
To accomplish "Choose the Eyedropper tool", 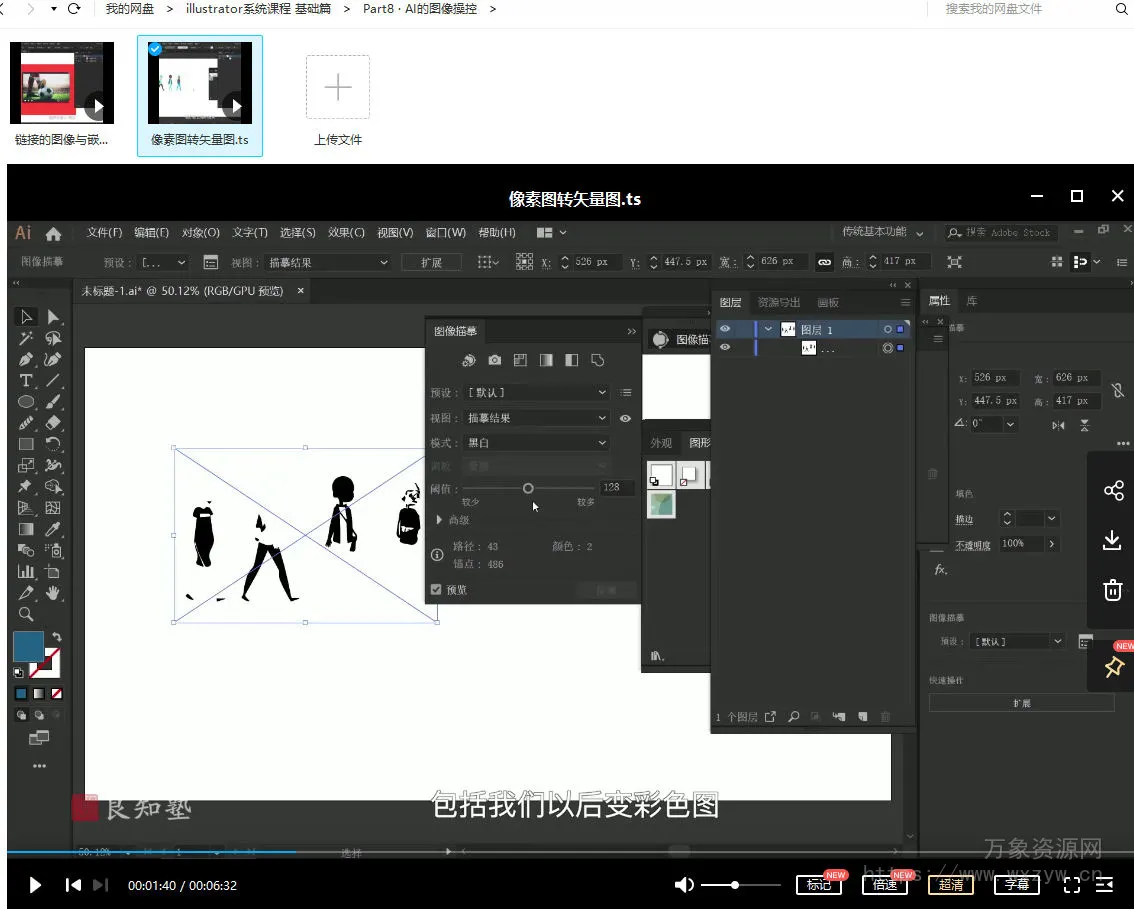I will point(53,529).
